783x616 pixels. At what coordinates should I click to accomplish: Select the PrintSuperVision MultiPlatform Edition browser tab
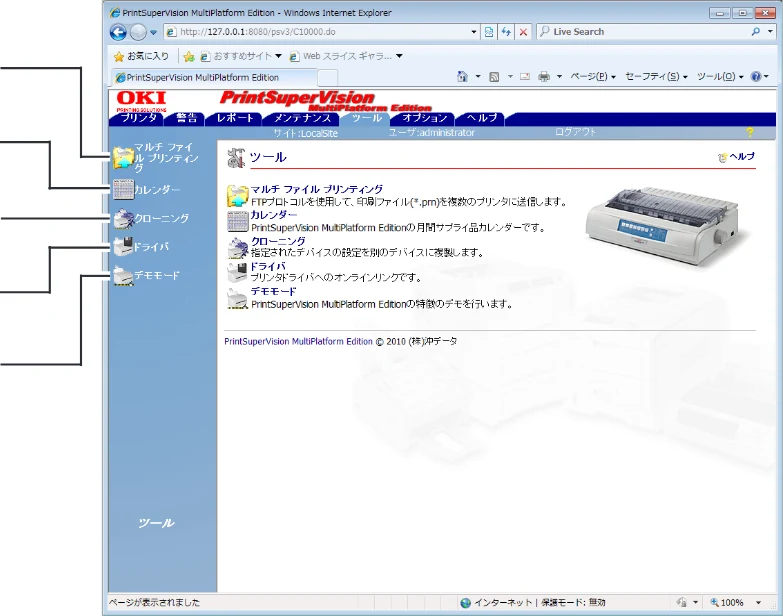tap(214, 78)
